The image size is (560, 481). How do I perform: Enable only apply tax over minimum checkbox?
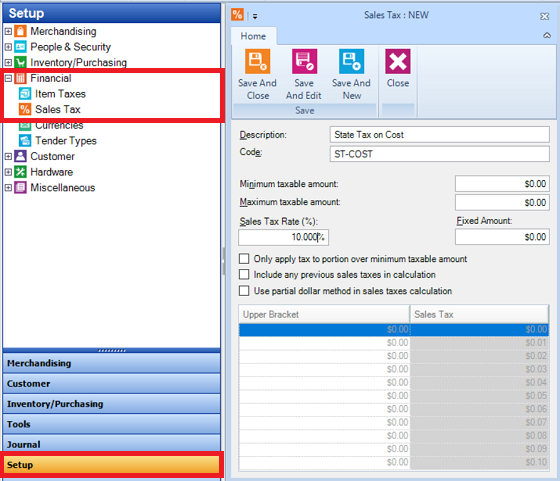[x=244, y=259]
